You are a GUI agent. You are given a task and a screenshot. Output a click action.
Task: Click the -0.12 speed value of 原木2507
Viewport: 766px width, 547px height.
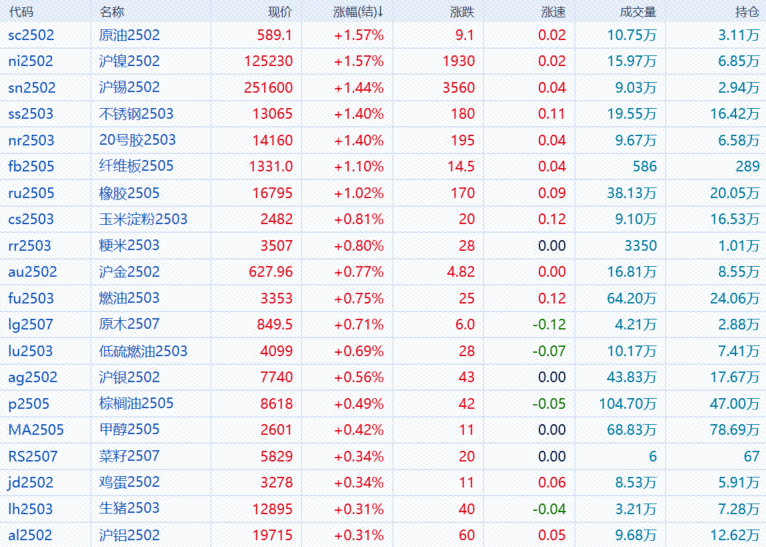[549, 324]
